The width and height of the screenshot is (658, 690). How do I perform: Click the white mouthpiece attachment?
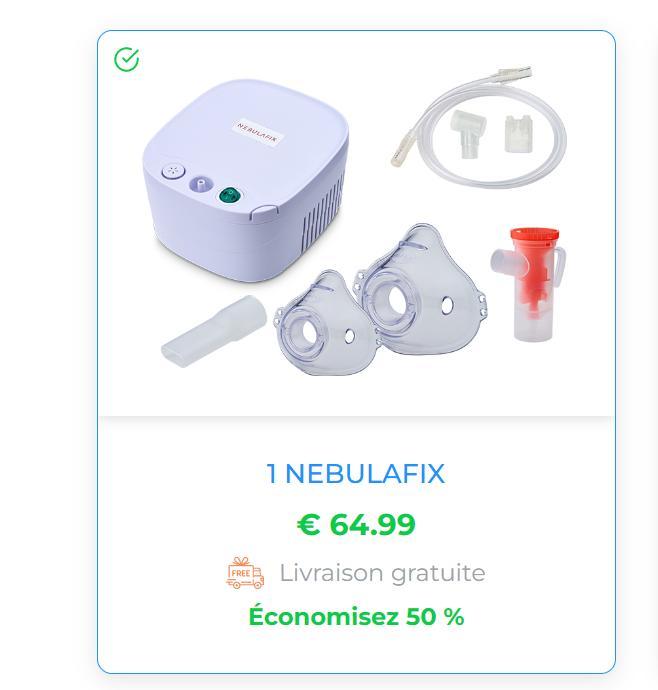point(214,330)
